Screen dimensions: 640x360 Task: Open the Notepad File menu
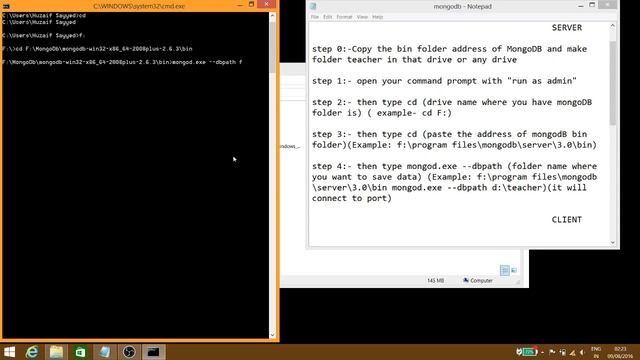coord(315,17)
